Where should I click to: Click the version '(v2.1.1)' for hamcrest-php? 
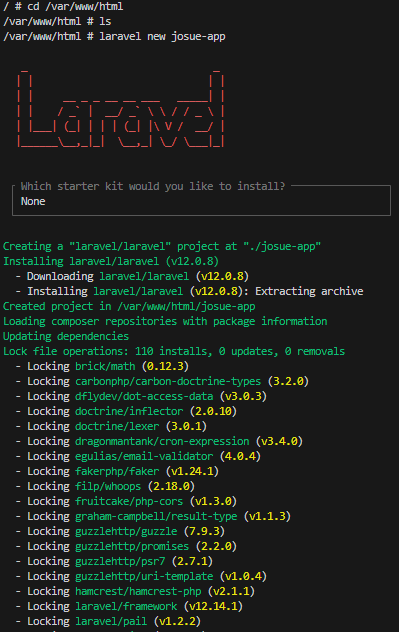[x=231, y=591]
